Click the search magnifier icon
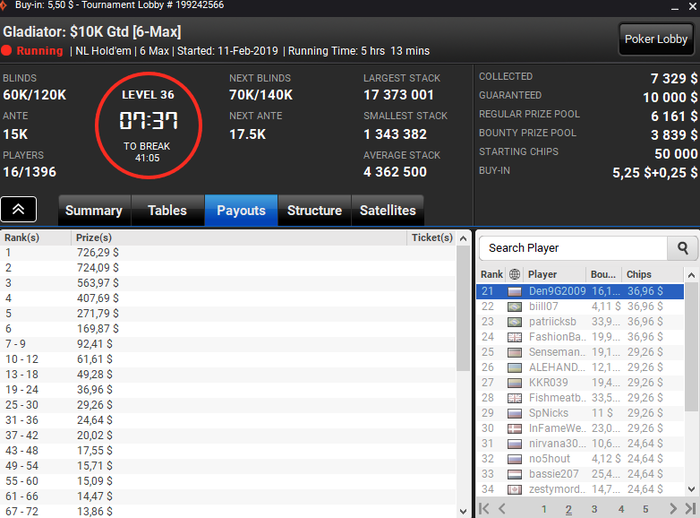 682,248
